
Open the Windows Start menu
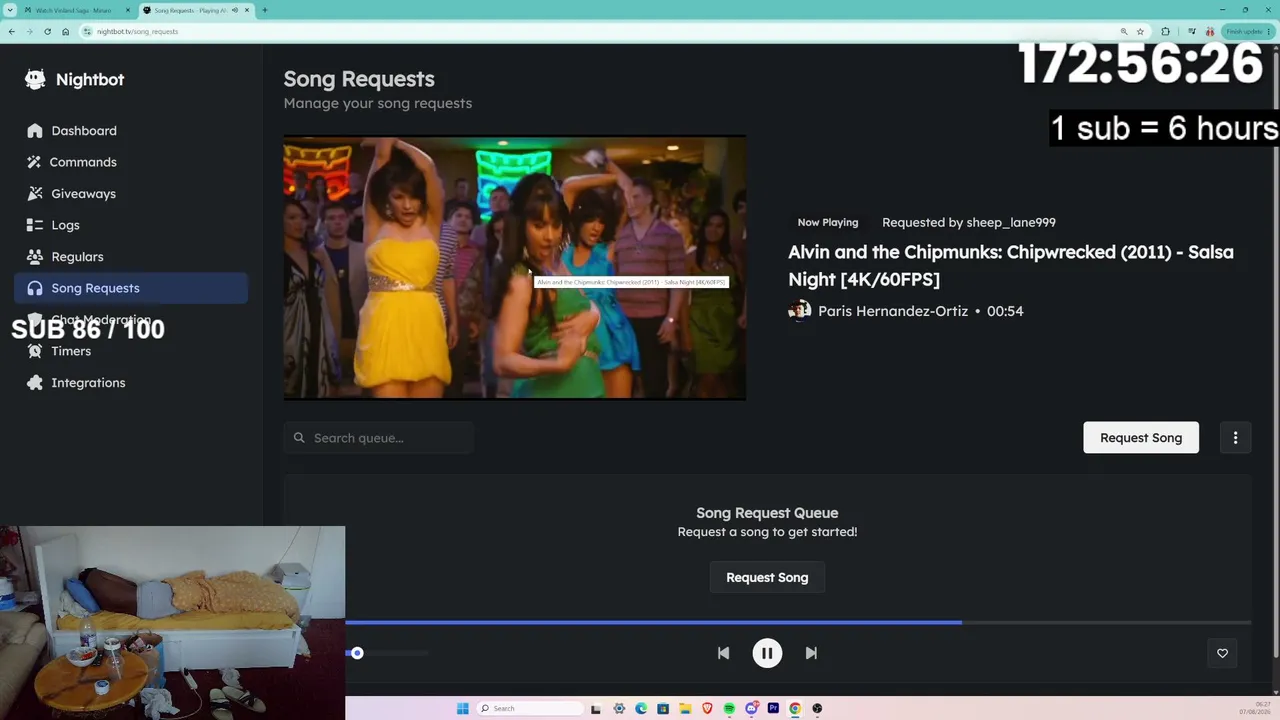pos(462,708)
